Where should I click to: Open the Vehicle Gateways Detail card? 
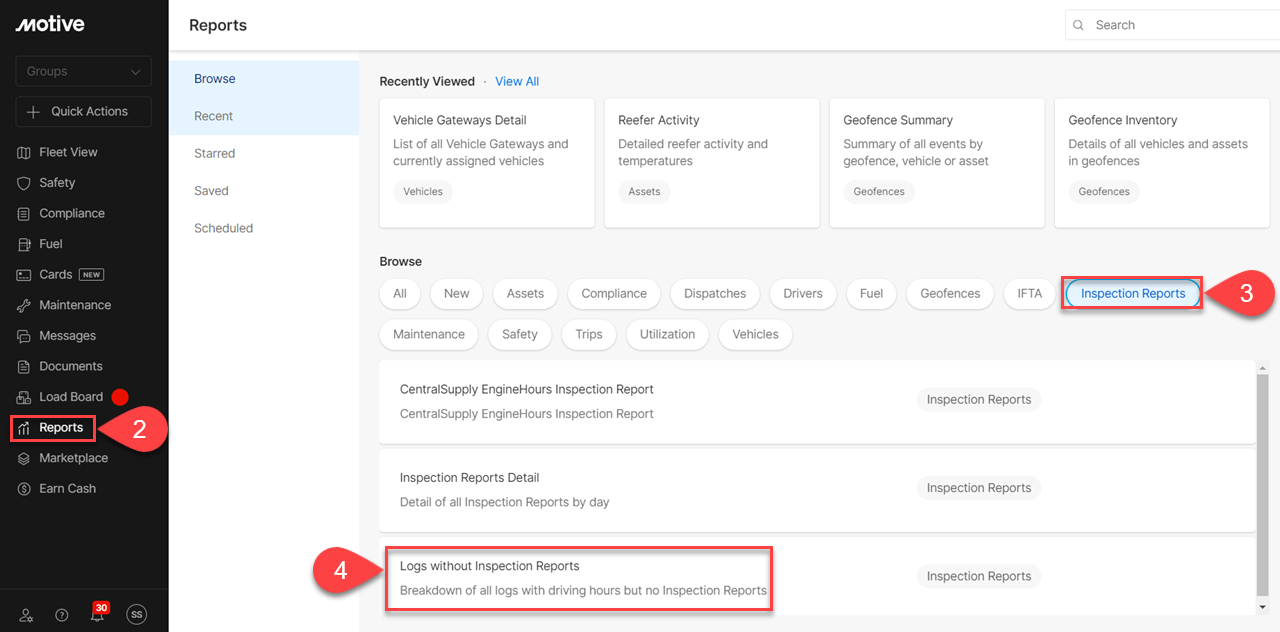point(487,163)
